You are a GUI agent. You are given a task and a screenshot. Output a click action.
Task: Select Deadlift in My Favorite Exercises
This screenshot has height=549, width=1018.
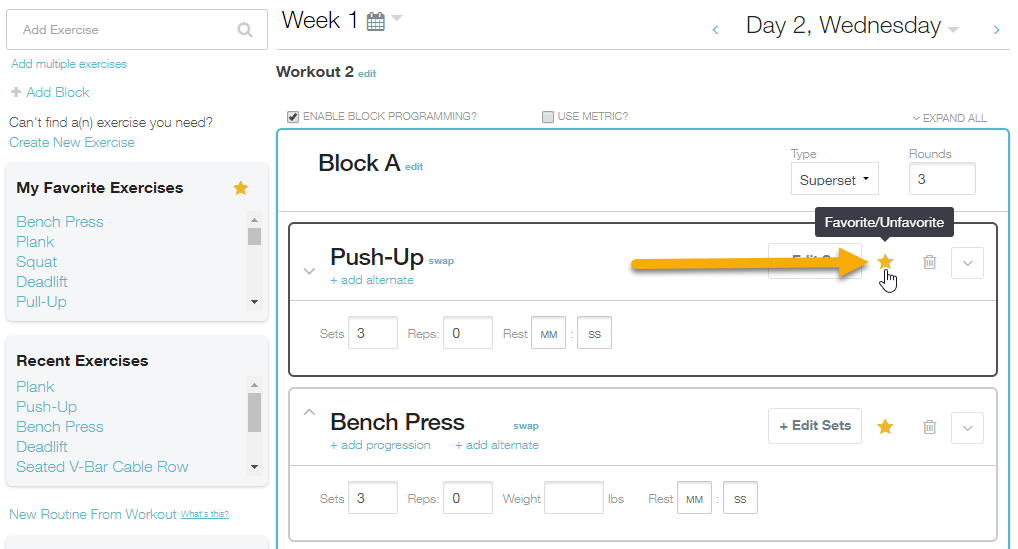coord(42,282)
